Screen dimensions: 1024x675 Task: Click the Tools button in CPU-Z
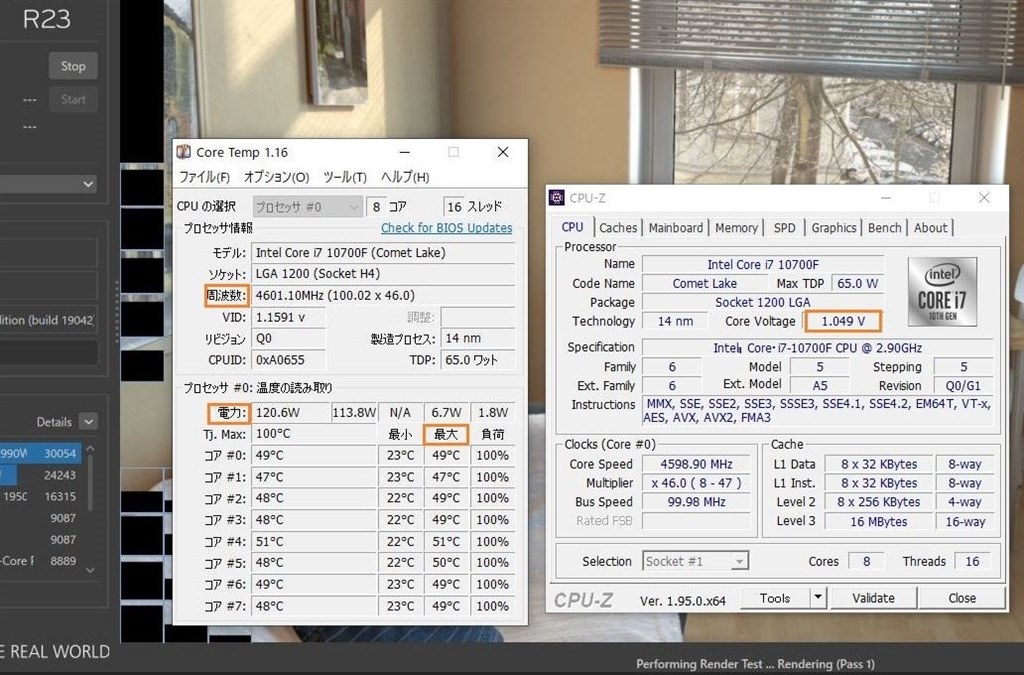pyautogui.click(x=775, y=598)
